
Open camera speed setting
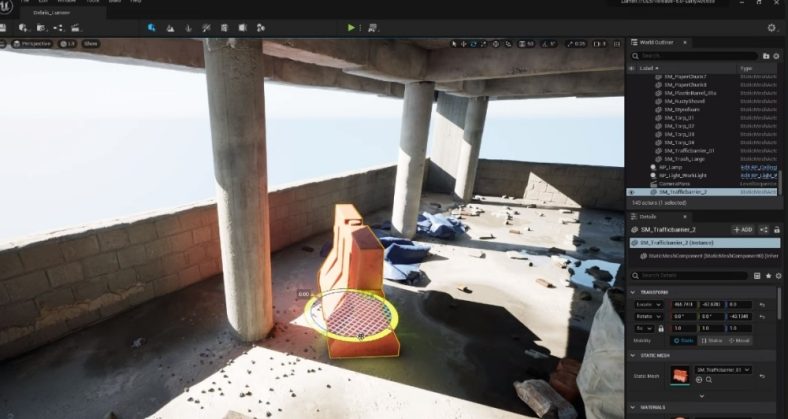(600, 44)
